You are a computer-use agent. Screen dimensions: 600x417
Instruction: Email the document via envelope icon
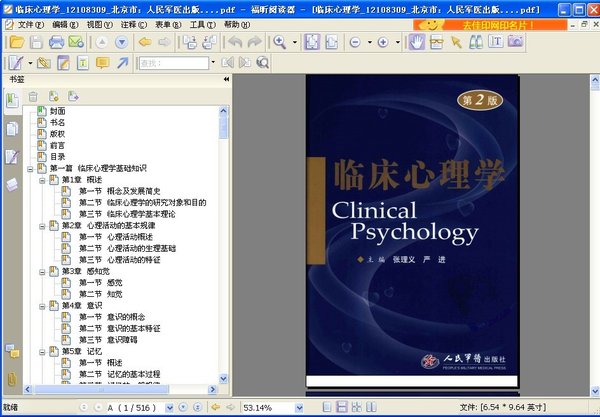pyautogui.click(x=76, y=42)
